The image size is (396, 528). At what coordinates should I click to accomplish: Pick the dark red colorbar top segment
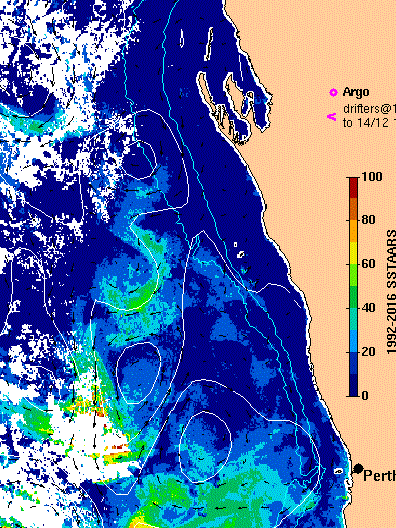354,188
